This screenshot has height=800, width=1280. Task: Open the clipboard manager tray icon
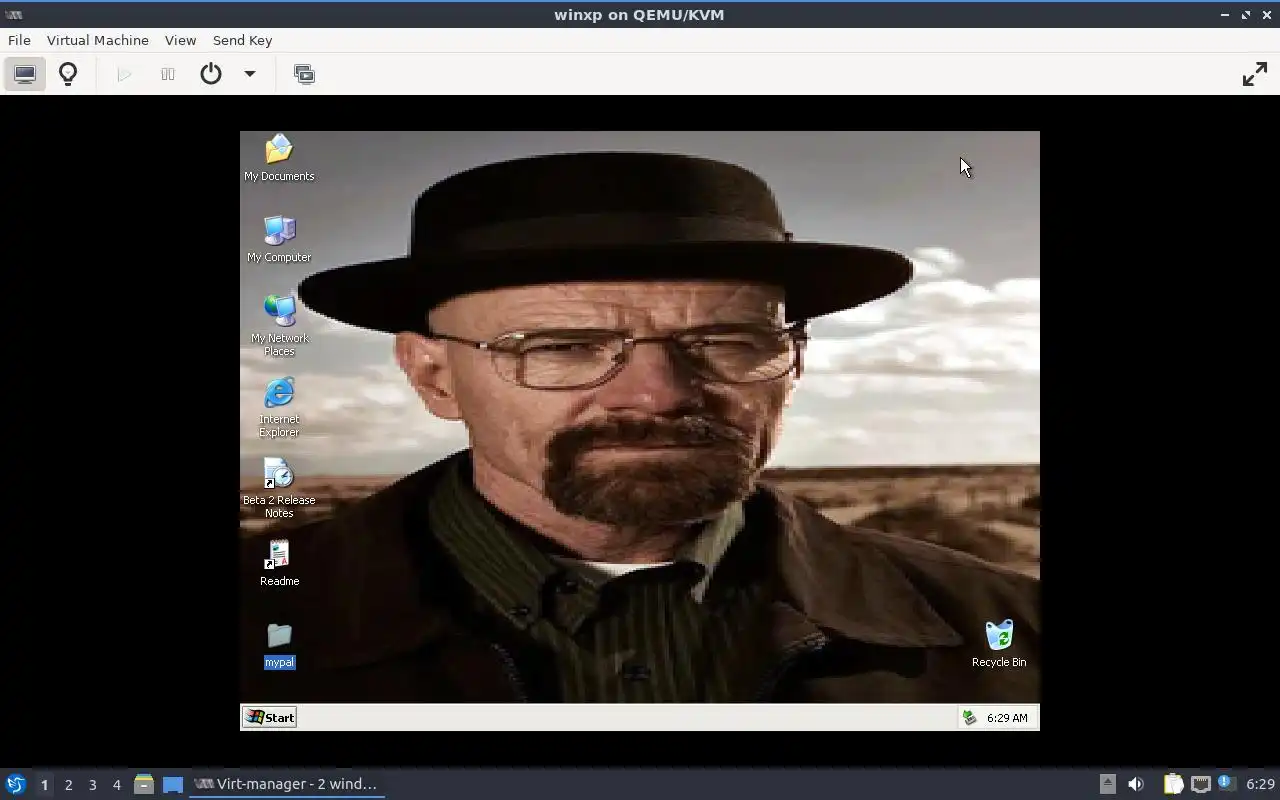pyautogui.click(x=1173, y=784)
